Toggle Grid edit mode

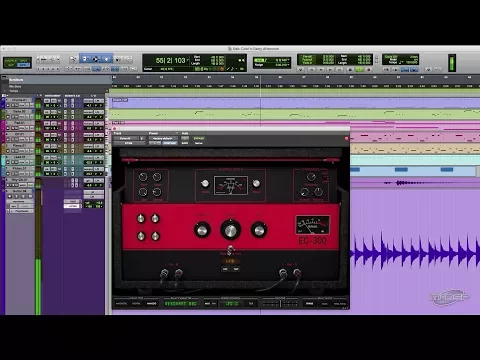click(25, 65)
